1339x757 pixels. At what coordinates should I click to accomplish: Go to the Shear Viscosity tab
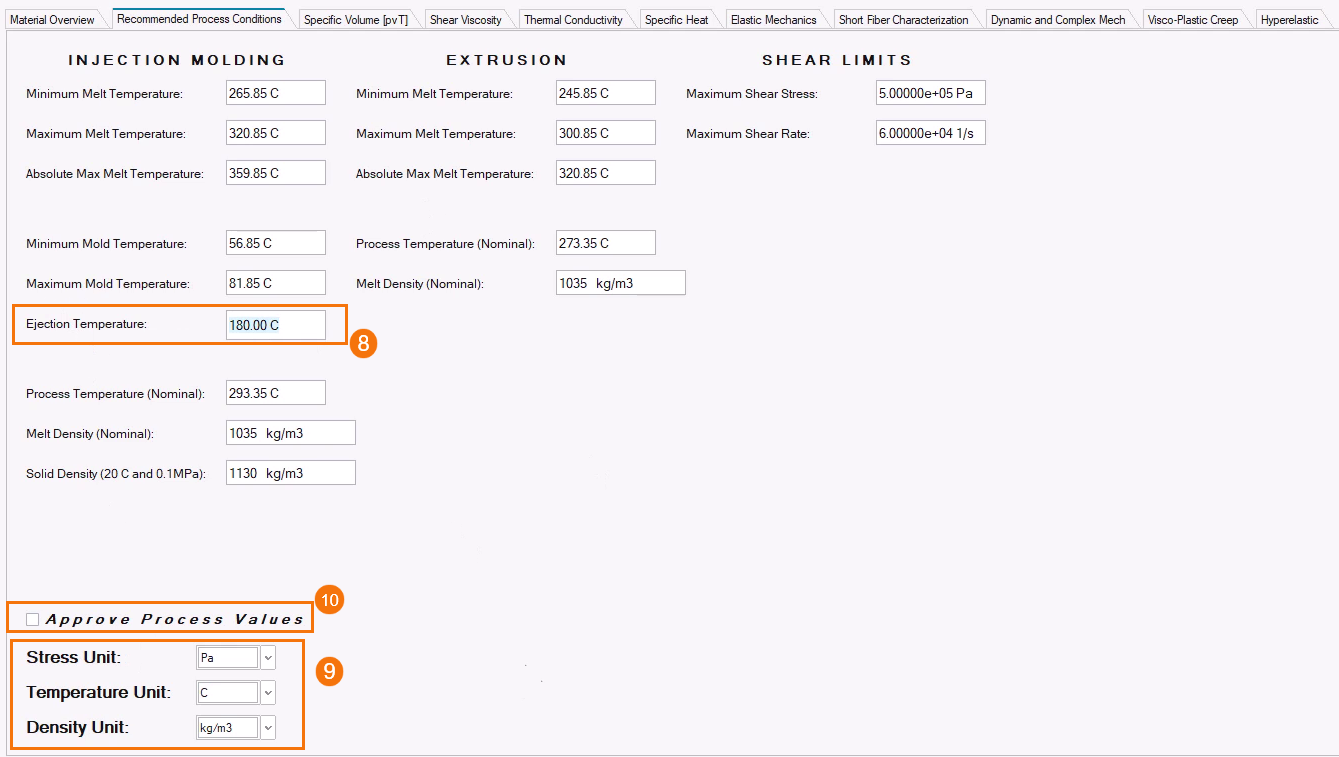pyautogui.click(x=466, y=20)
